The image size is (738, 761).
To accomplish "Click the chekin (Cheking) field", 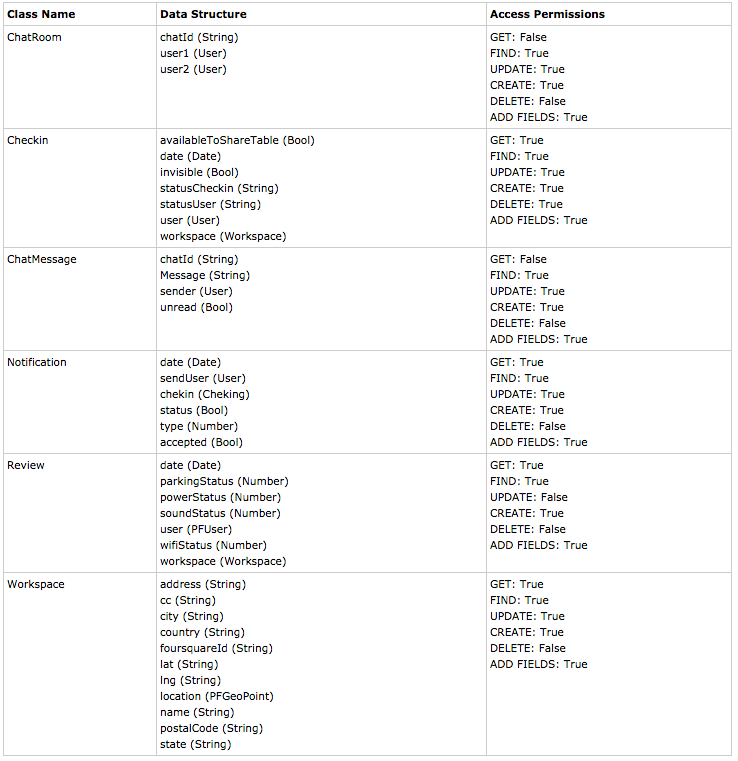I will pyautogui.click(x=205, y=394).
